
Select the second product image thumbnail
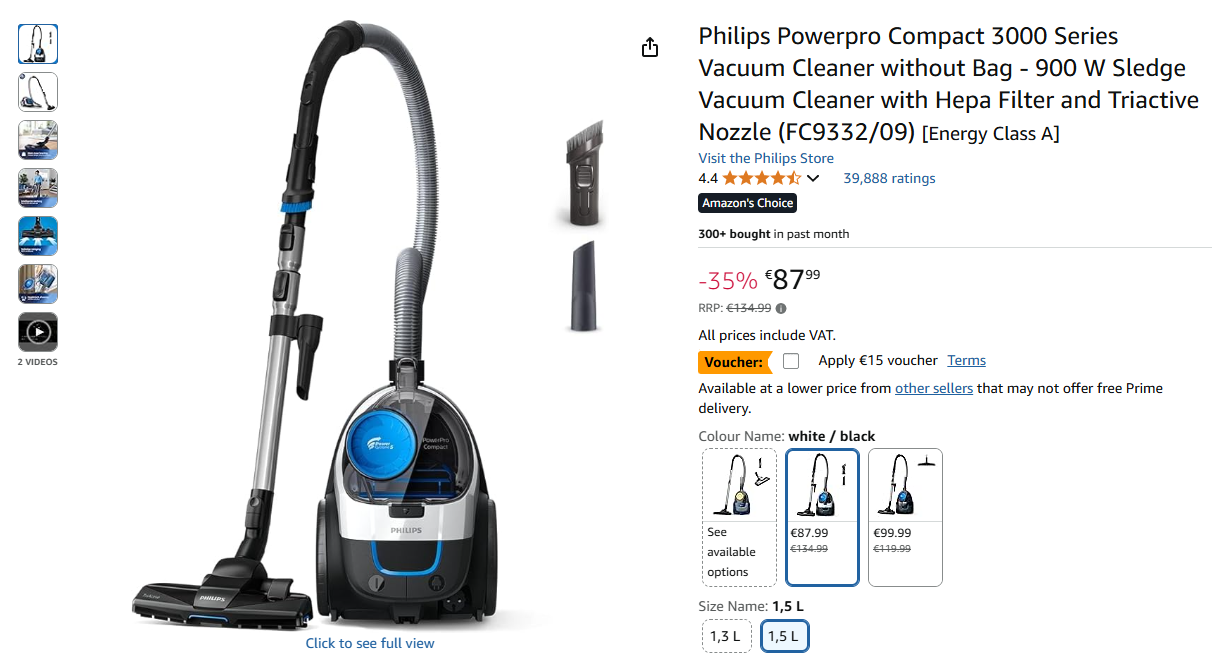pyautogui.click(x=38, y=92)
